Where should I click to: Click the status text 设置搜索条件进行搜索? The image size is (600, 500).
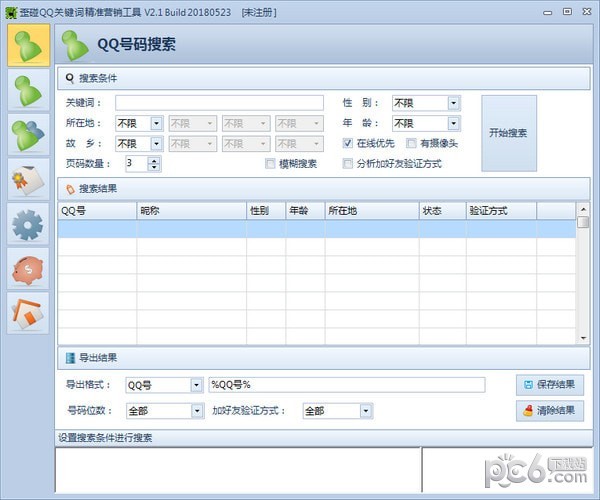[105, 438]
